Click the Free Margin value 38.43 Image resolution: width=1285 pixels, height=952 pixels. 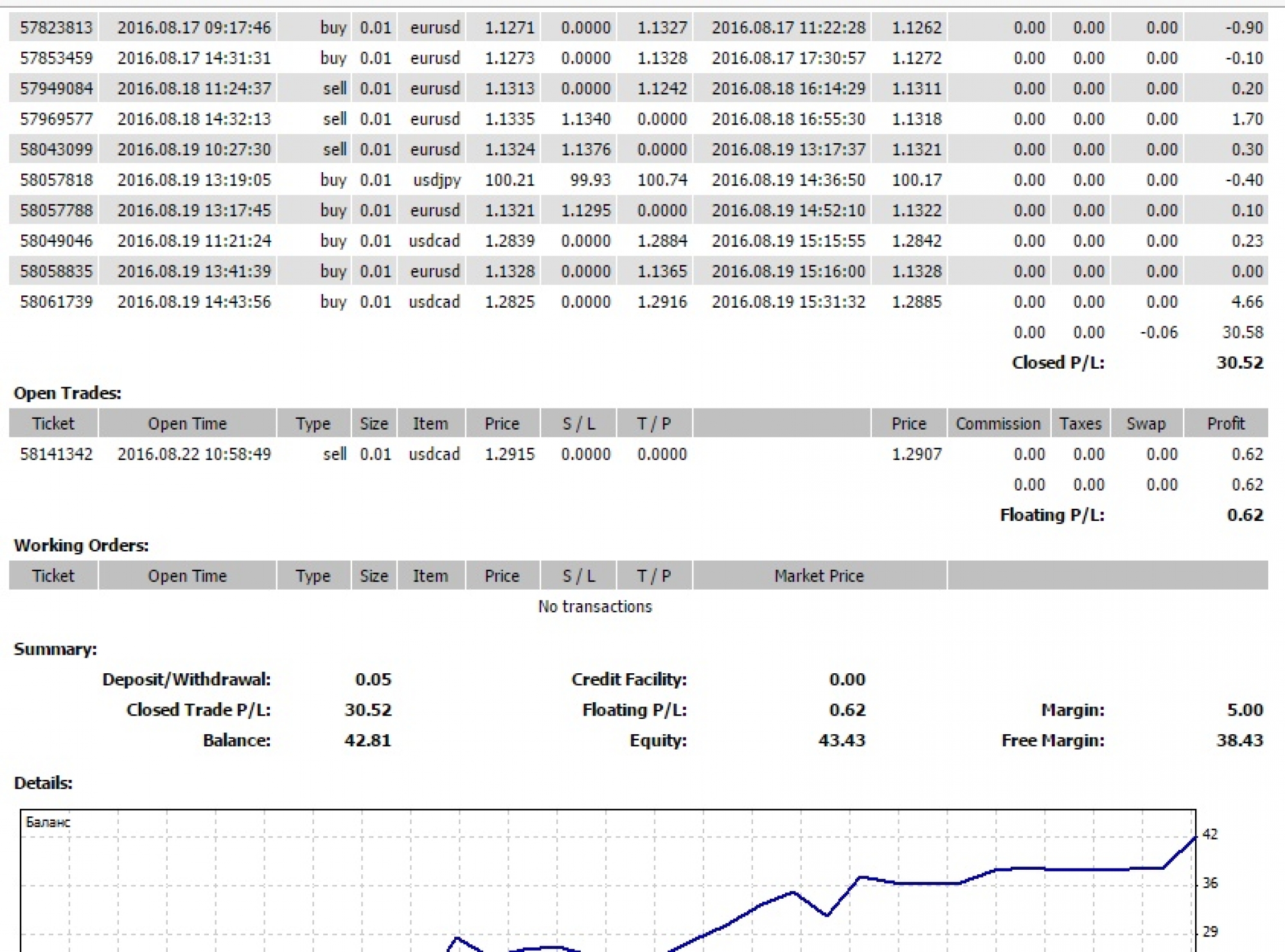[1239, 741]
